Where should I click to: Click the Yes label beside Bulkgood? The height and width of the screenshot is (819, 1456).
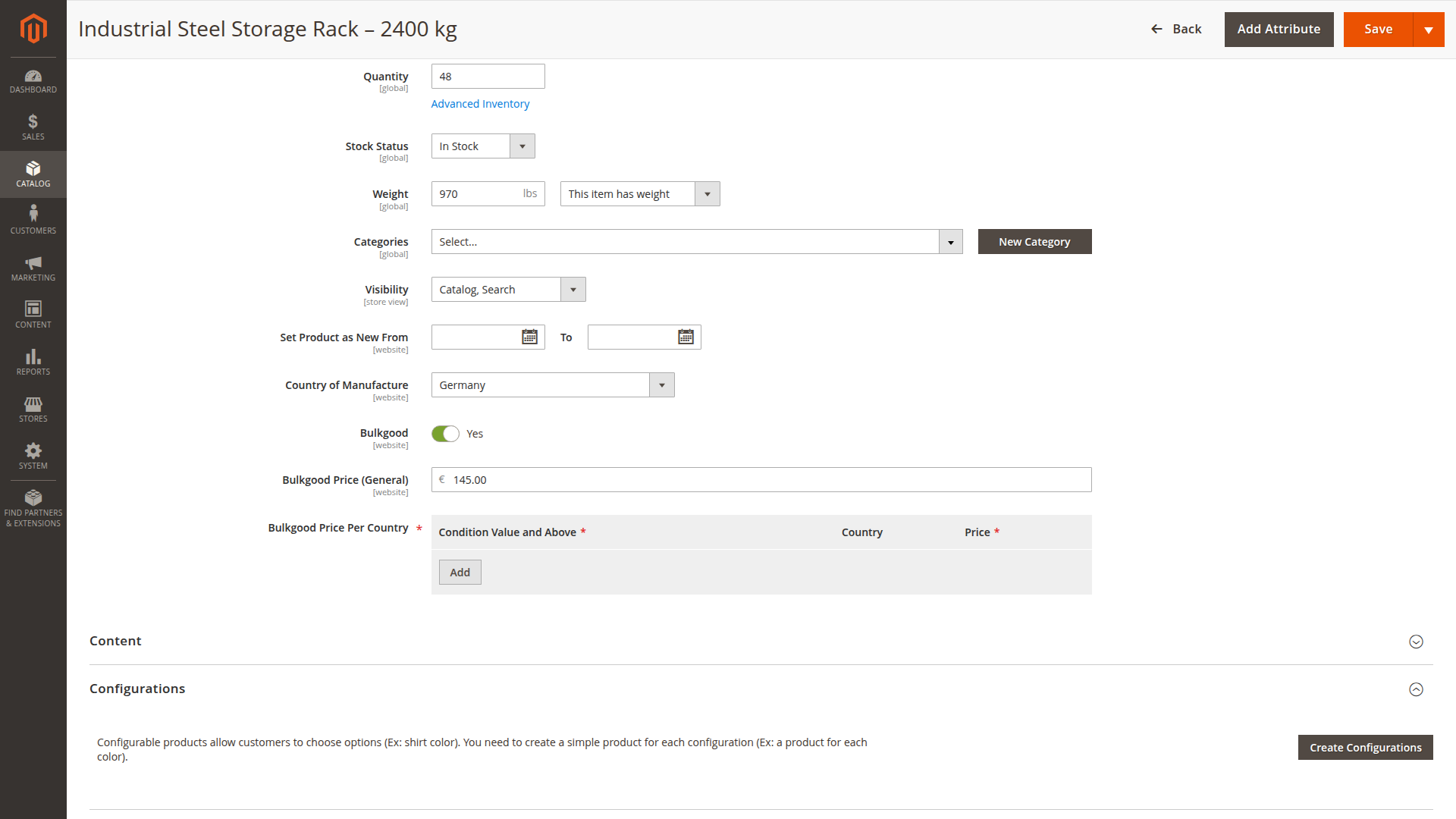click(x=475, y=433)
